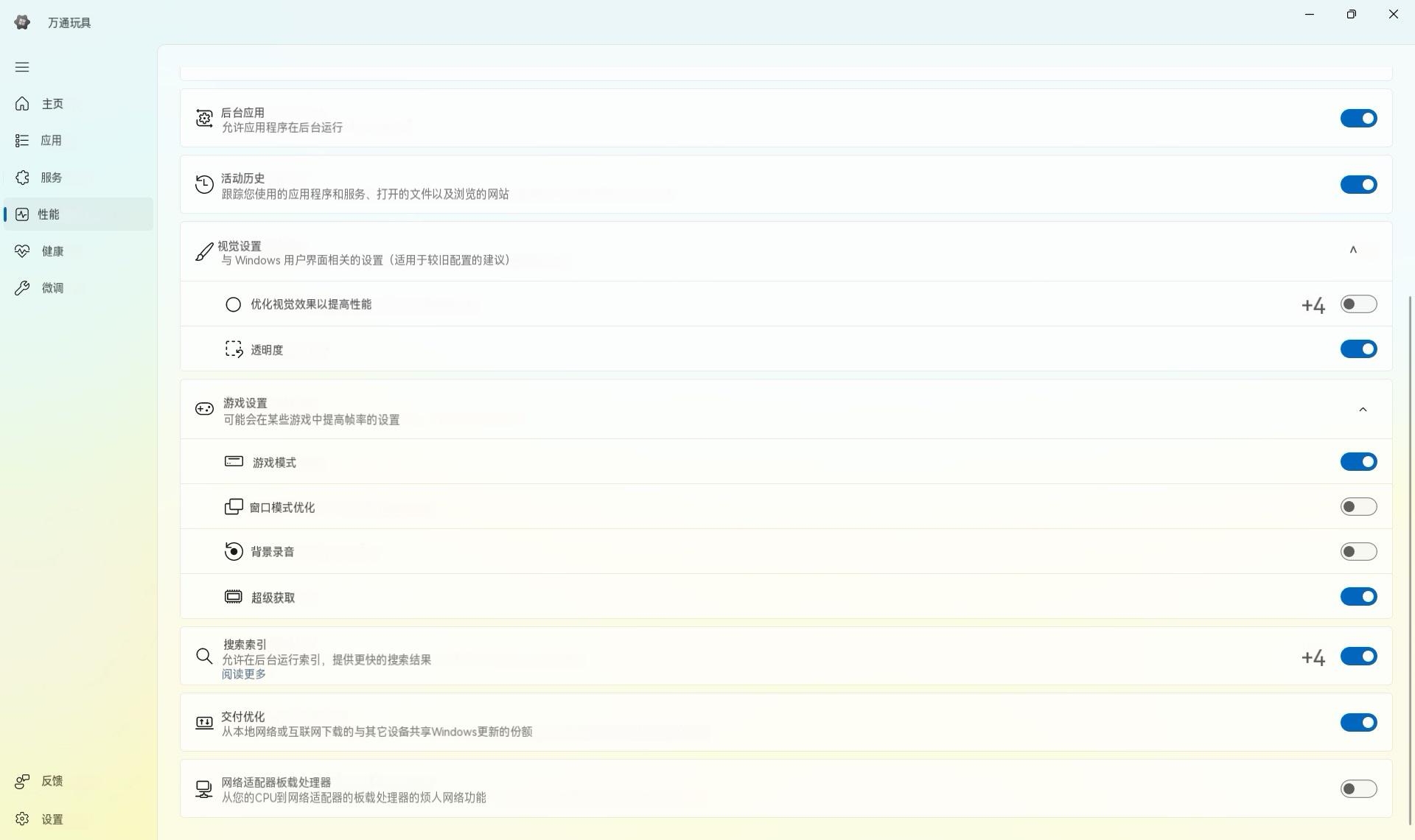This screenshot has width=1415, height=840.
Task: Click the 交付优化 icon
Action: (204, 723)
